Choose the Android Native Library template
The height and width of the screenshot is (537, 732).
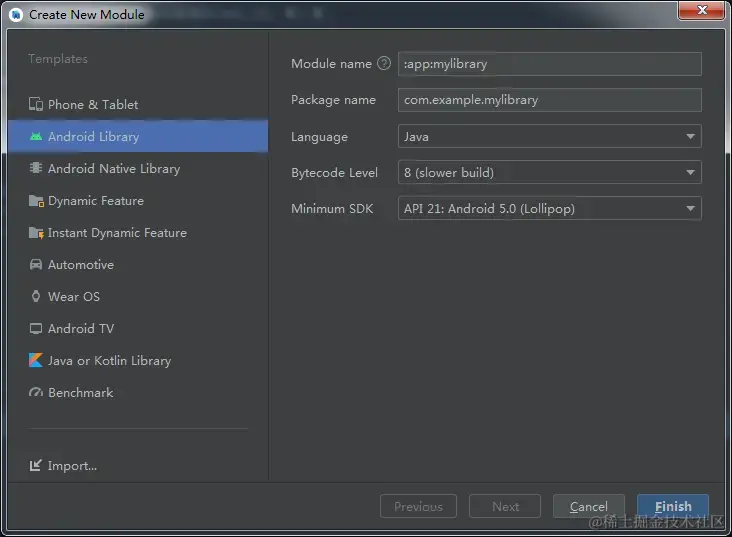tap(138, 168)
